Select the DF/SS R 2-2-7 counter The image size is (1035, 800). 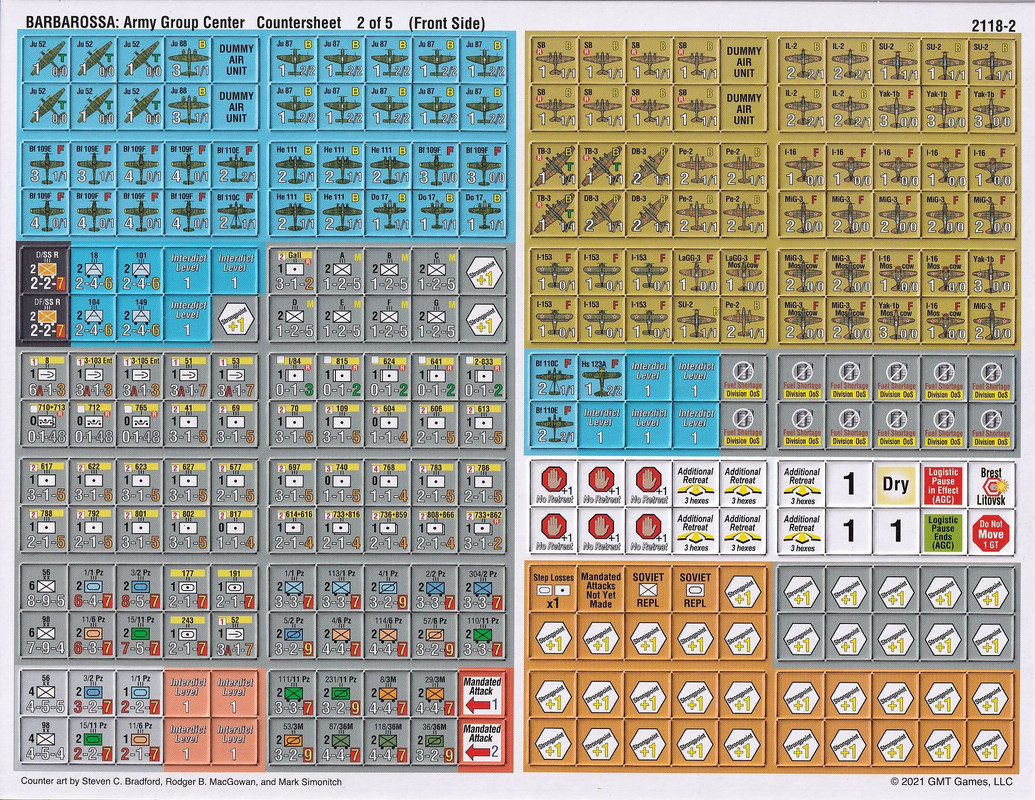pyautogui.click(x=46, y=317)
